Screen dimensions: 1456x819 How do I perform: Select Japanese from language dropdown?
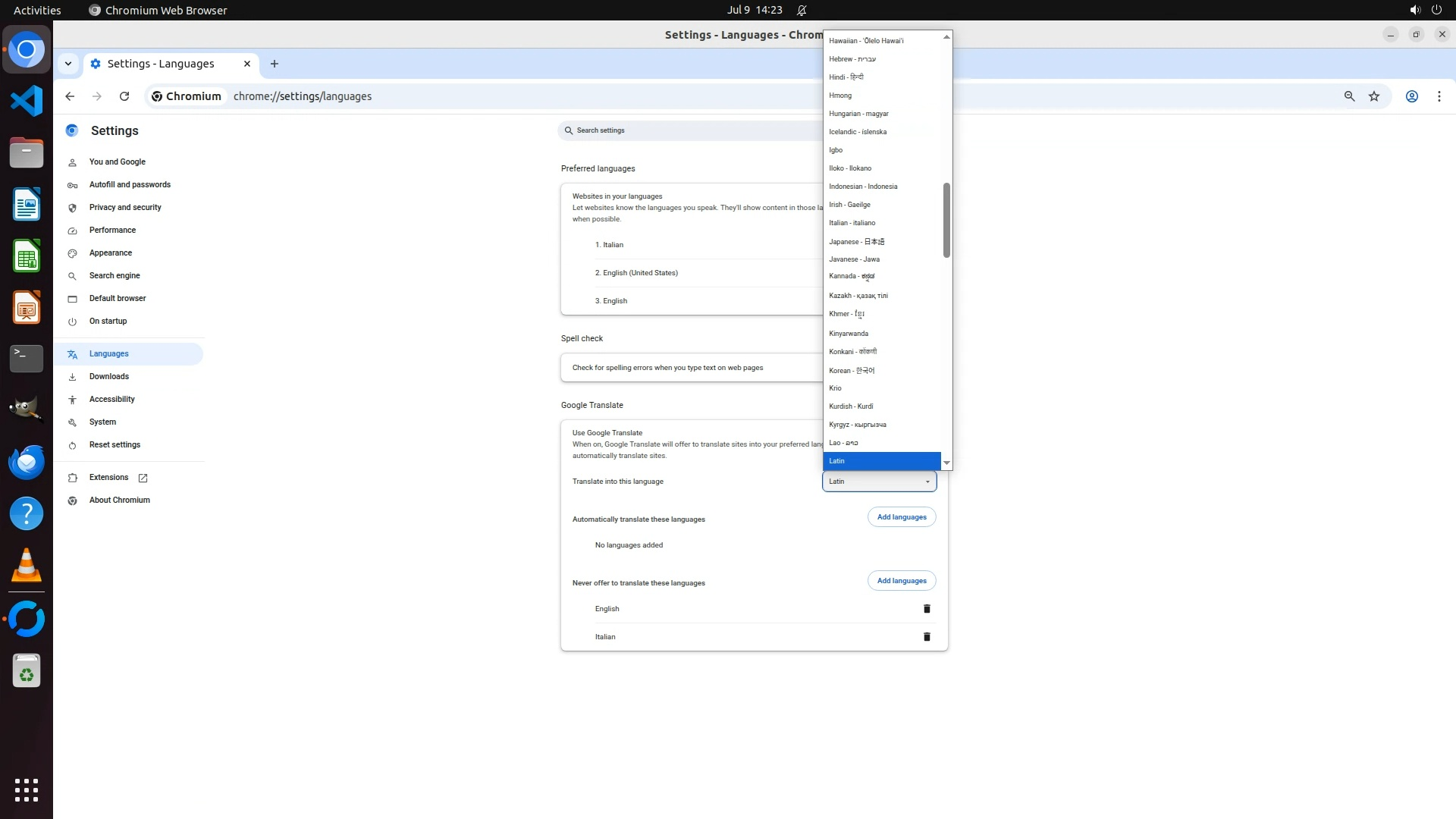click(x=856, y=241)
